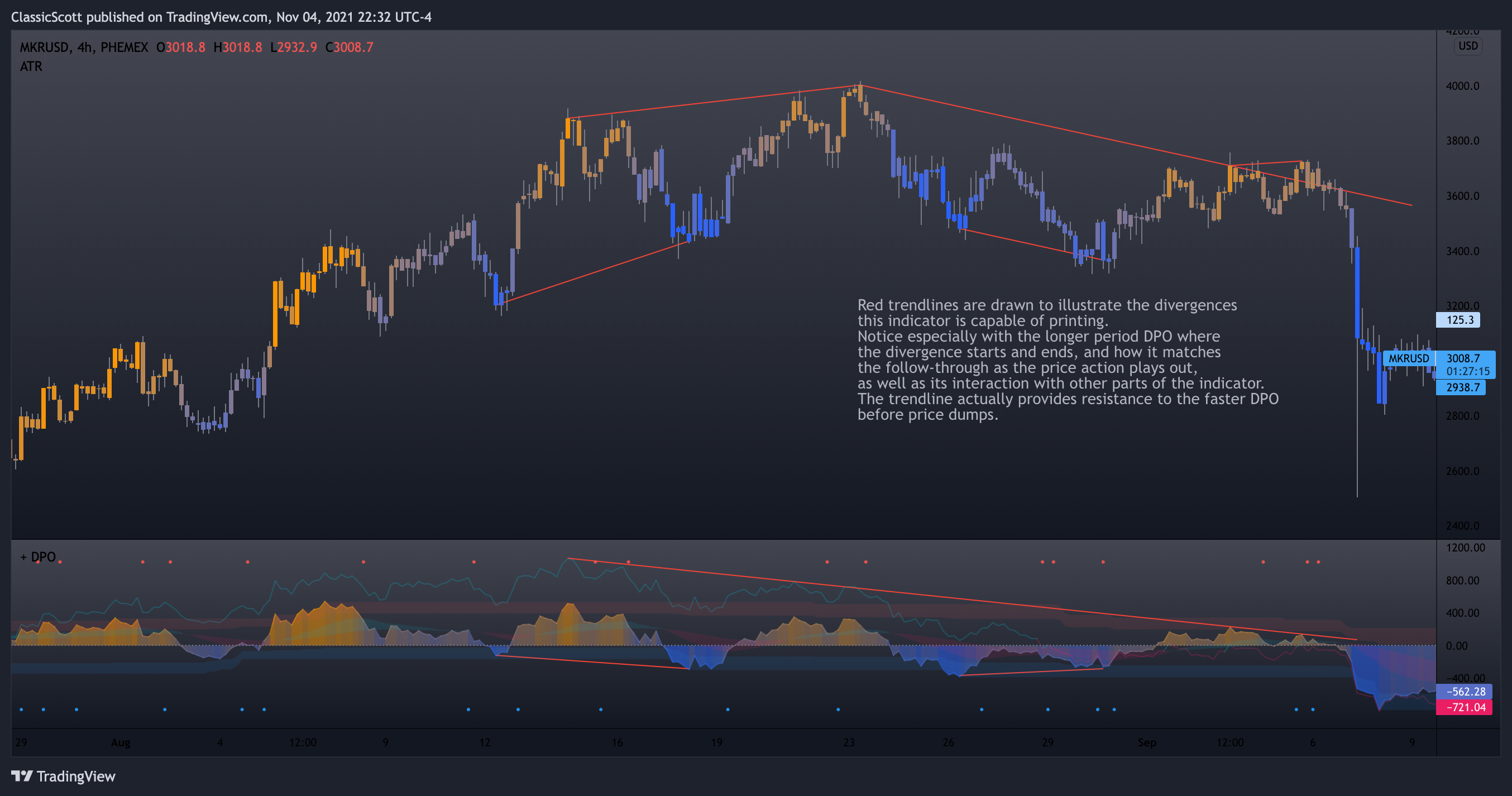Click the 3400.0 price axis label

point(1462,251)
